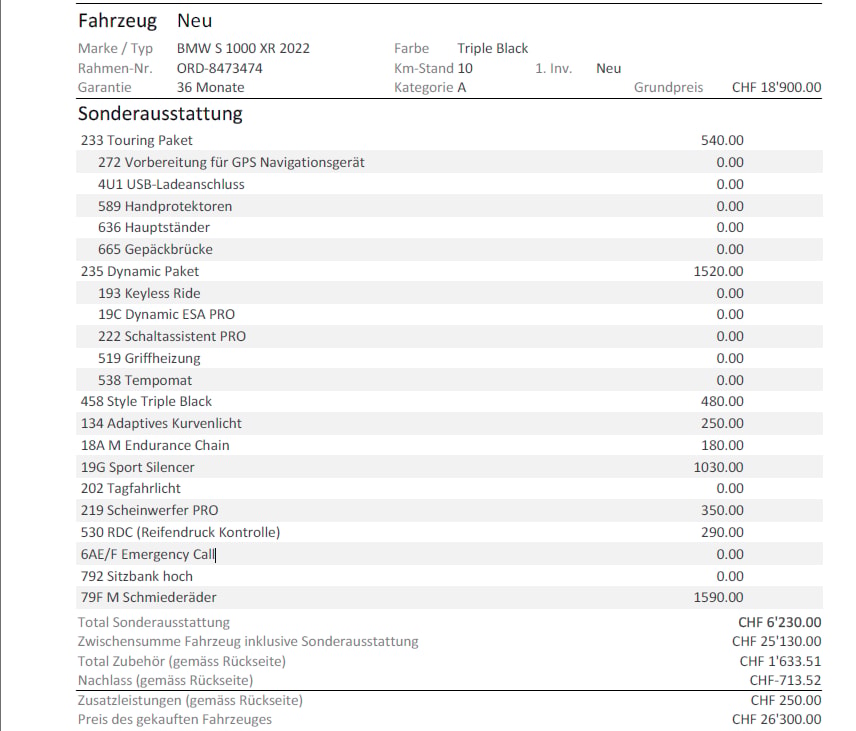Select the Nachlass value CHF-713.52
Viewport: 856px width, 731px height.
pyautogui.click(x=785, y=680)
